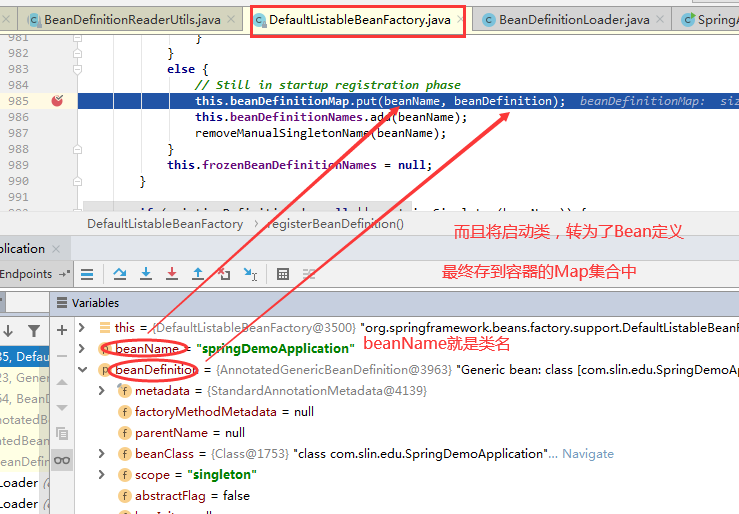This screenshot has height=514, width=739.
Task: Expand the metadata field node
Action: (x=101, y=391)
